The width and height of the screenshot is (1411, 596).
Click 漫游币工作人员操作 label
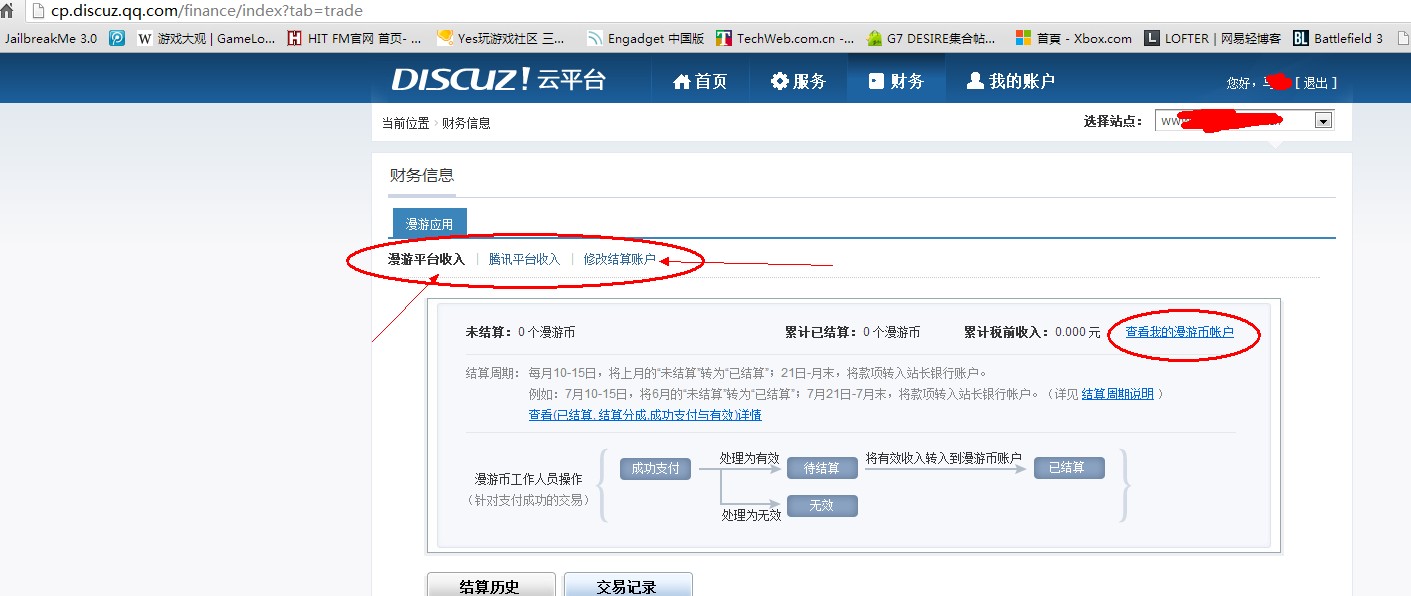tap(528, 480)
